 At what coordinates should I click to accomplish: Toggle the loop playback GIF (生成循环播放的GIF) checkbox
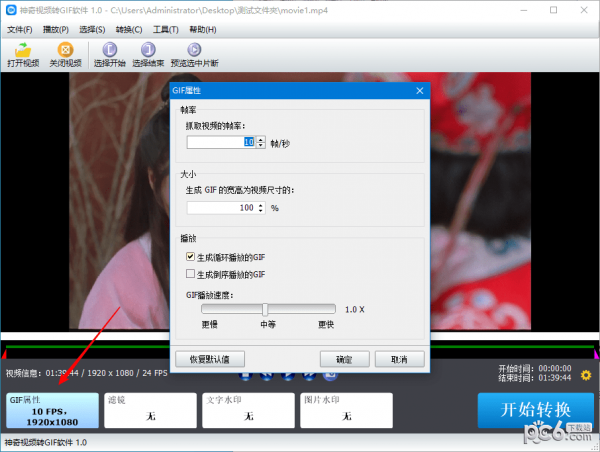click(x=192, y=258)
